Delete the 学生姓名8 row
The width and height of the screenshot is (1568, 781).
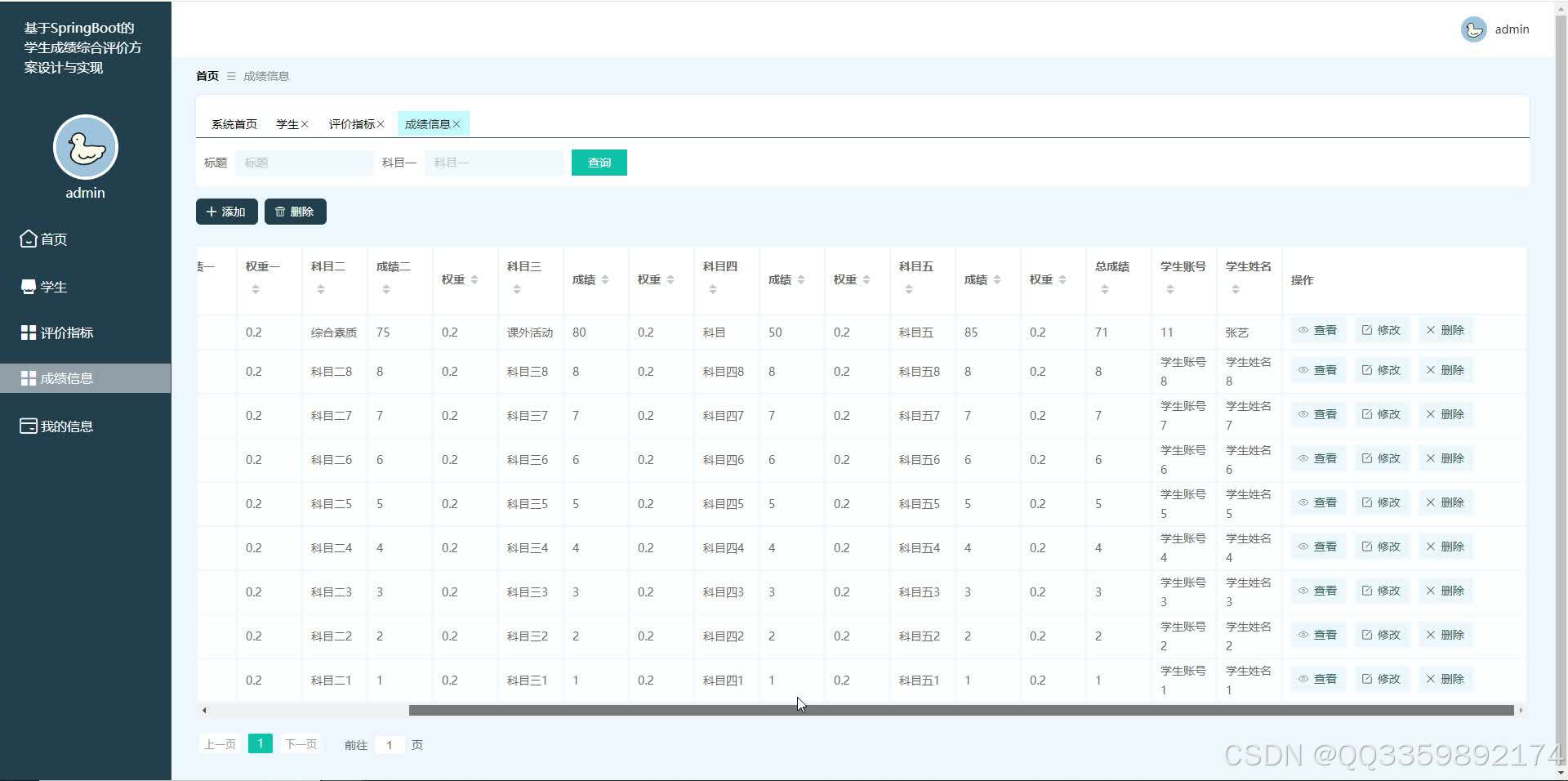pyautogui.click(x=1445, y=370)
